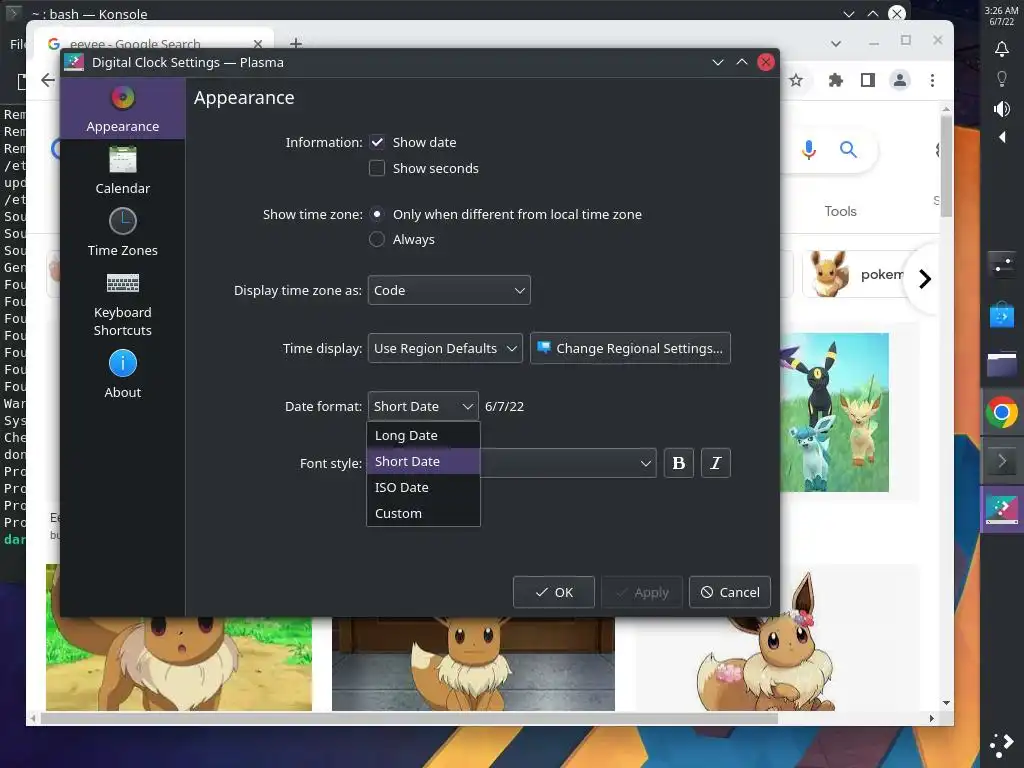Open the Konsole terminal panel icon
The height and width of the screenshot is (768, 1024).
click(x=1002, y=461)
